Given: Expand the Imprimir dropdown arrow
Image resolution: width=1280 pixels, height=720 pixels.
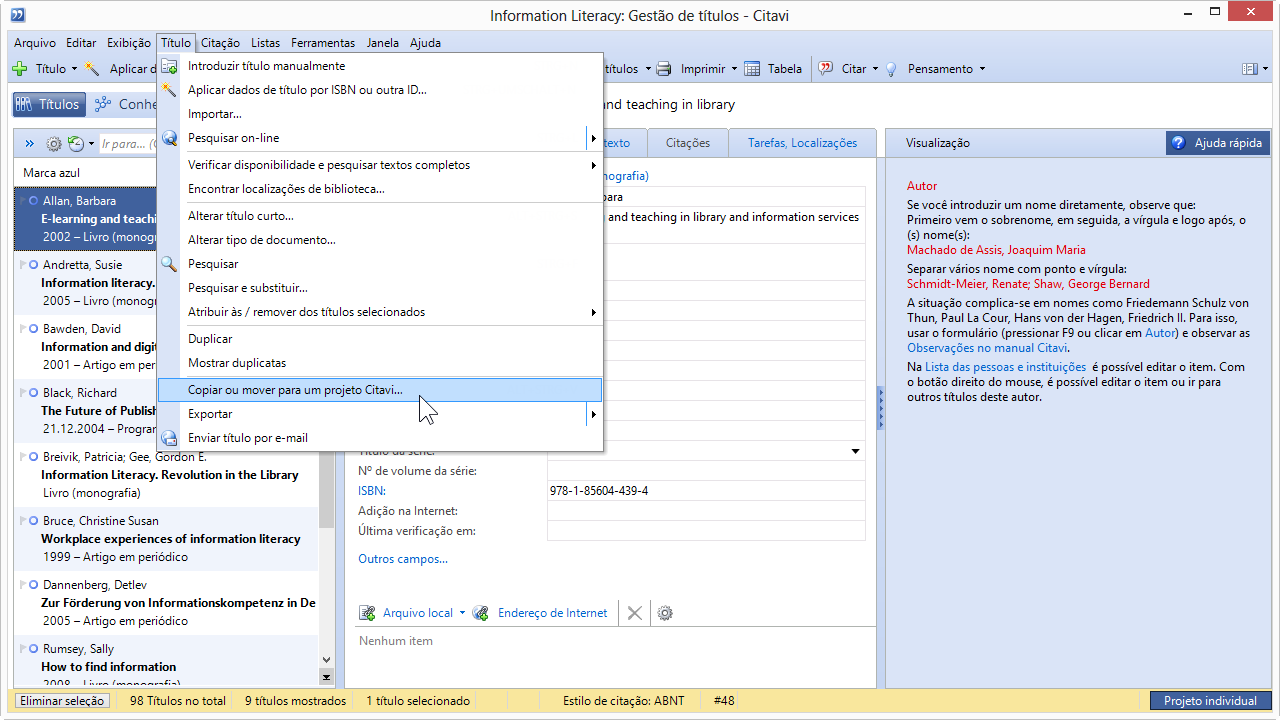Looking at the screenshot, I should pyautogui.click(x=734, y=69).
